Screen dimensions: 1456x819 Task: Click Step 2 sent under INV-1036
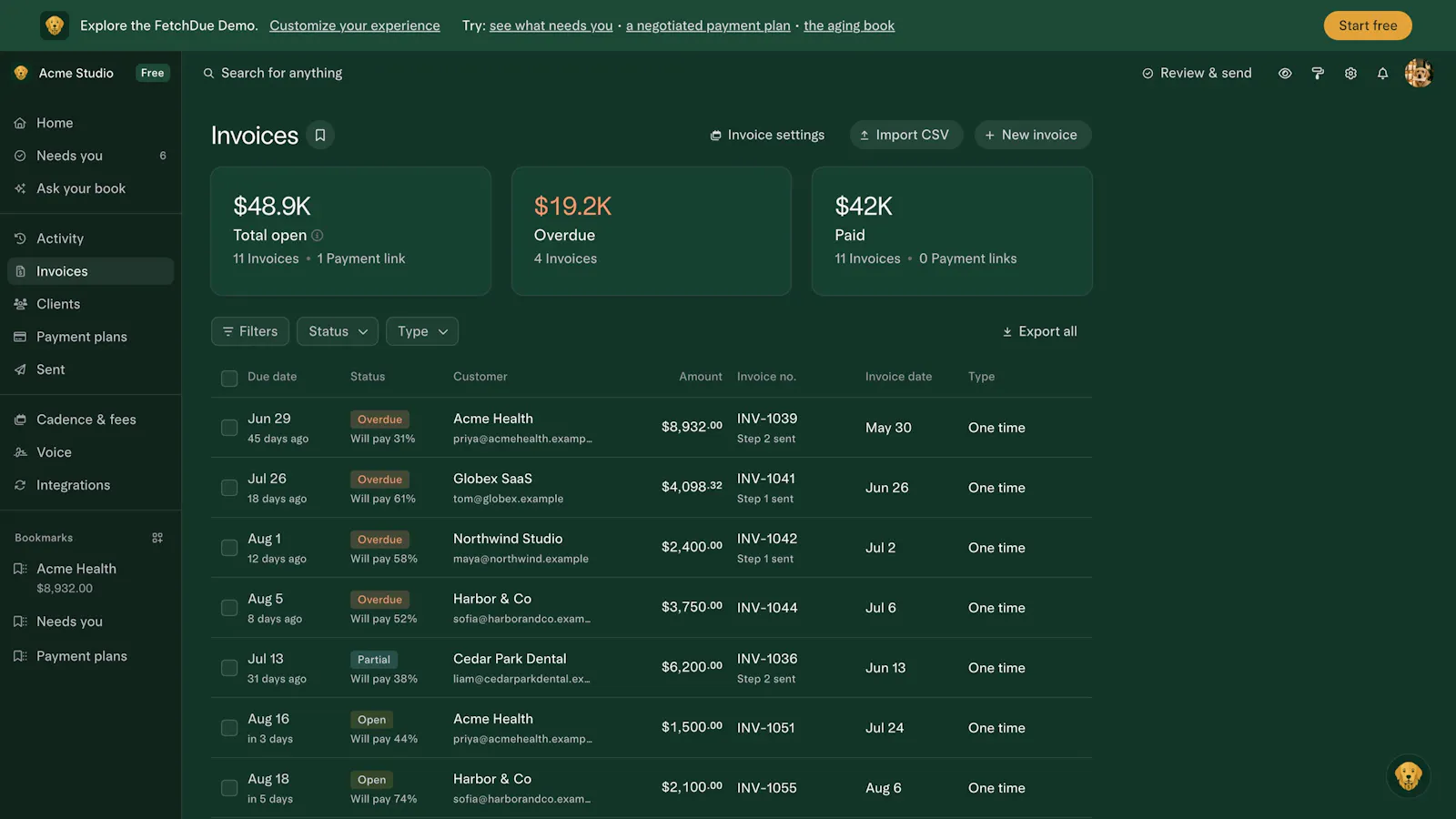click(x=766, y=679)
